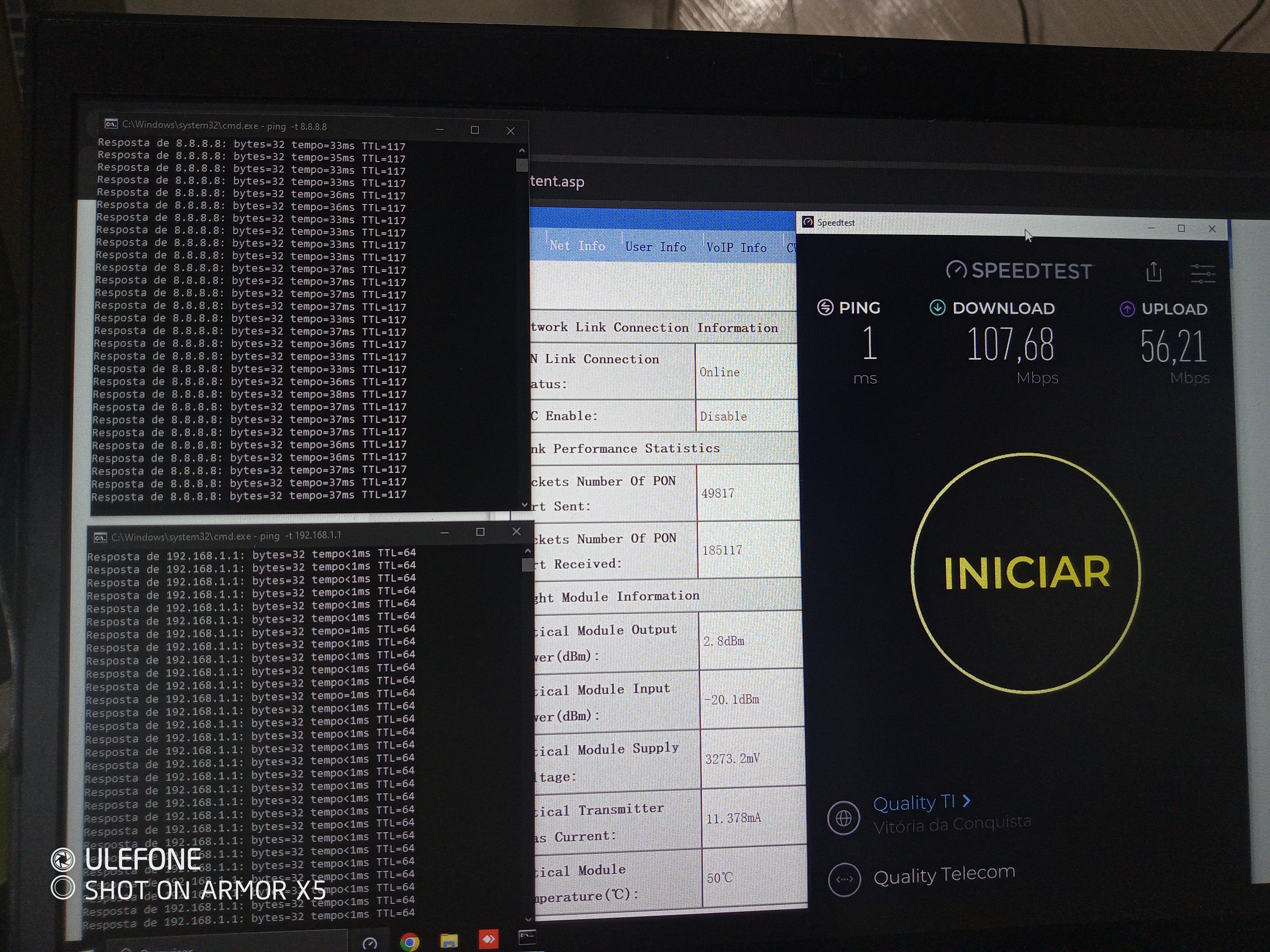
Task: Click the Speedtest share results icon
Action: click(1153, 272)
